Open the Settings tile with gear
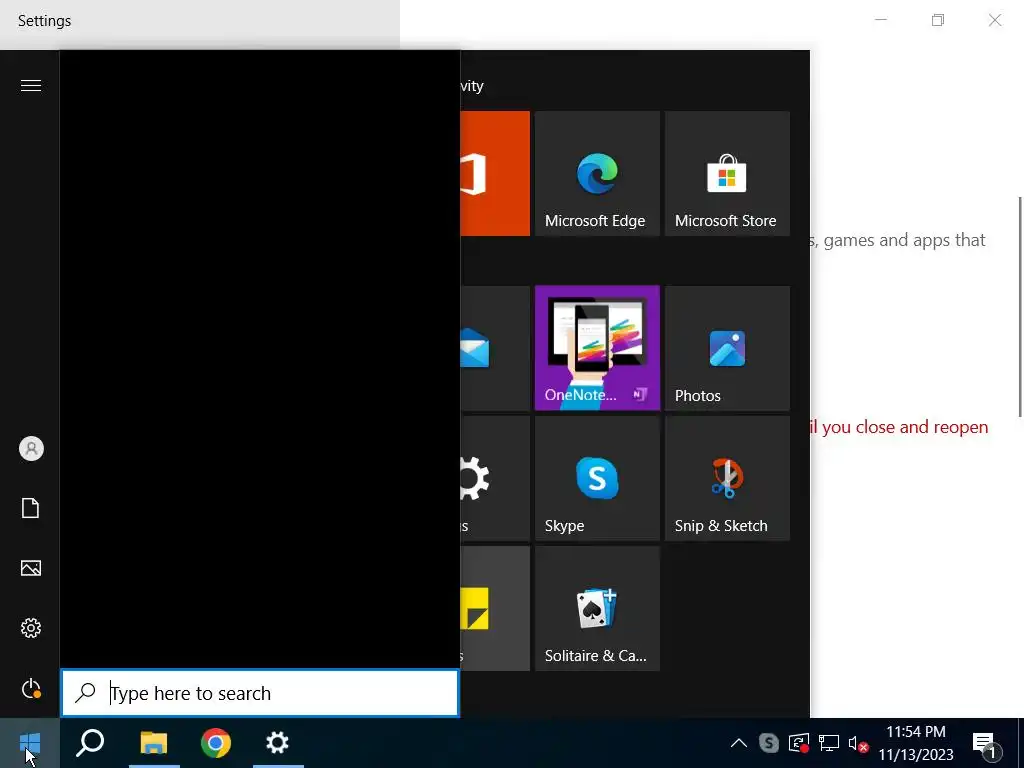The height and width of the screenshot is (768, 1024). coord(495,478)
